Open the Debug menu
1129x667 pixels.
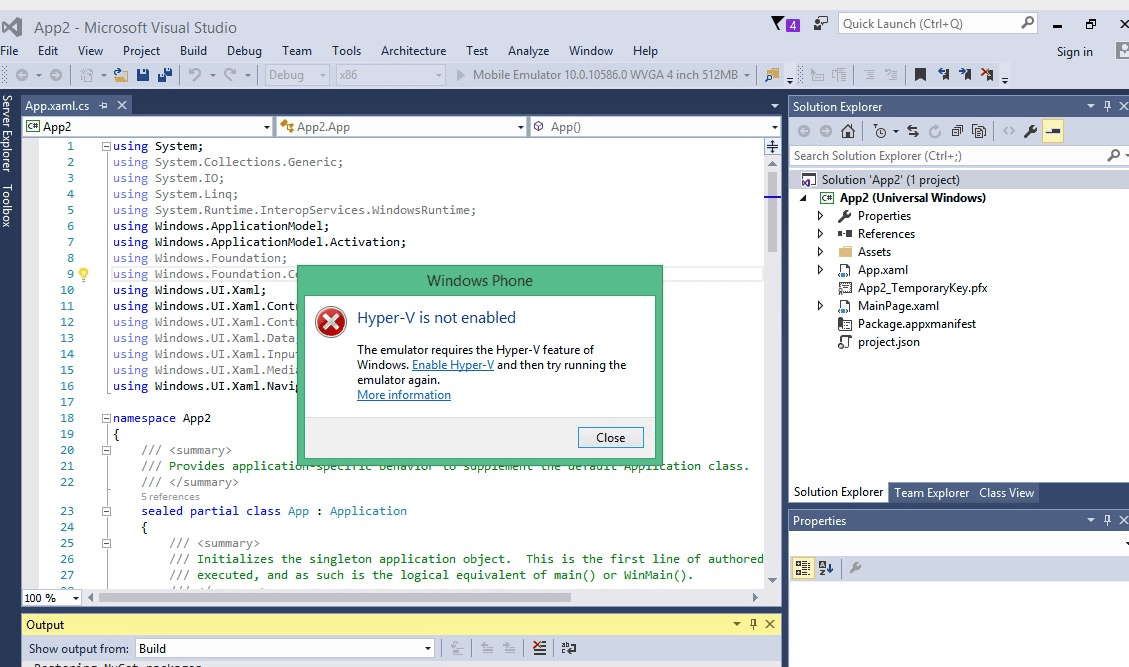[x=244, y=51]
